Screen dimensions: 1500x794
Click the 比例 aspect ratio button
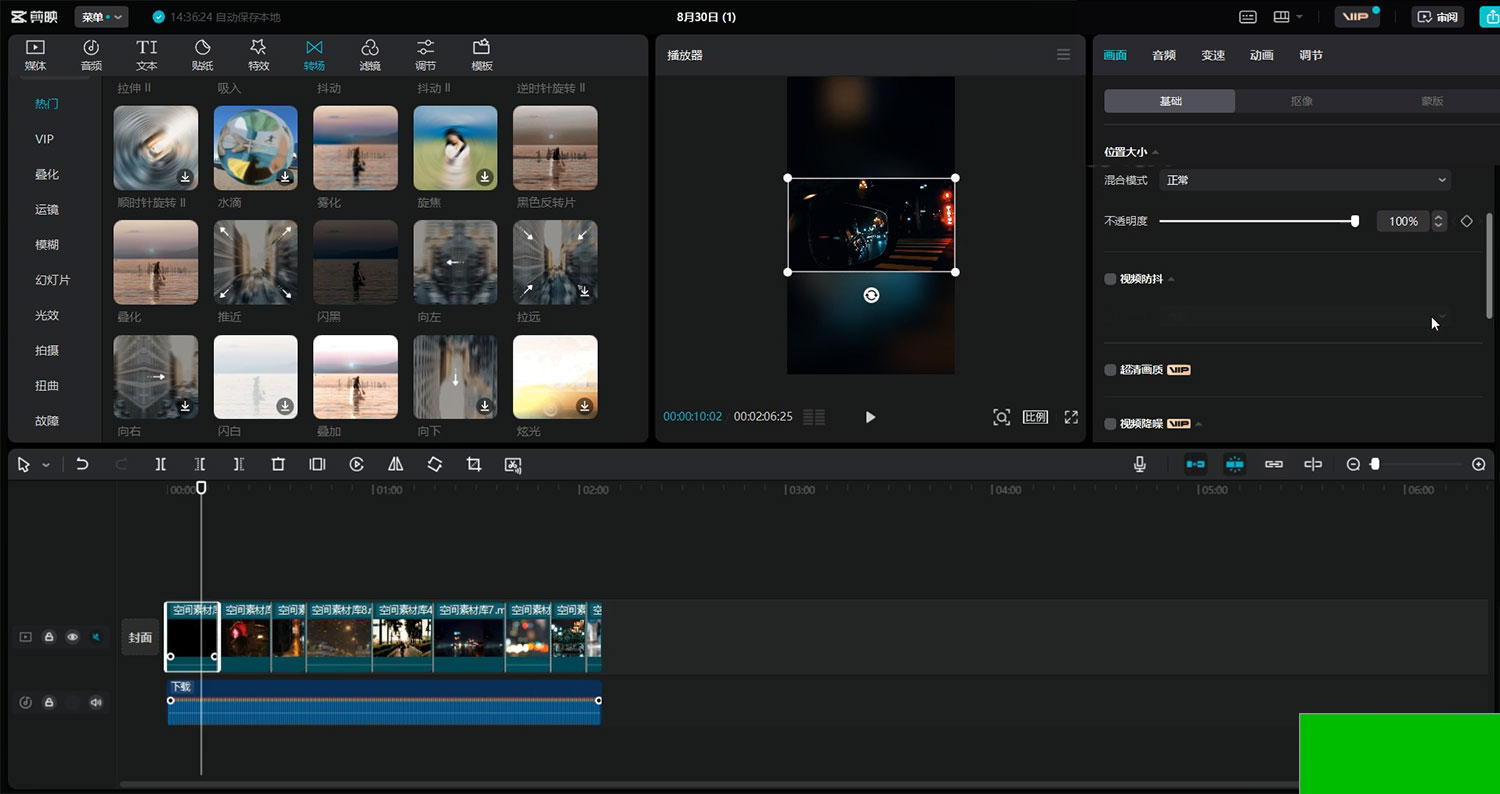pos(1035,417)
